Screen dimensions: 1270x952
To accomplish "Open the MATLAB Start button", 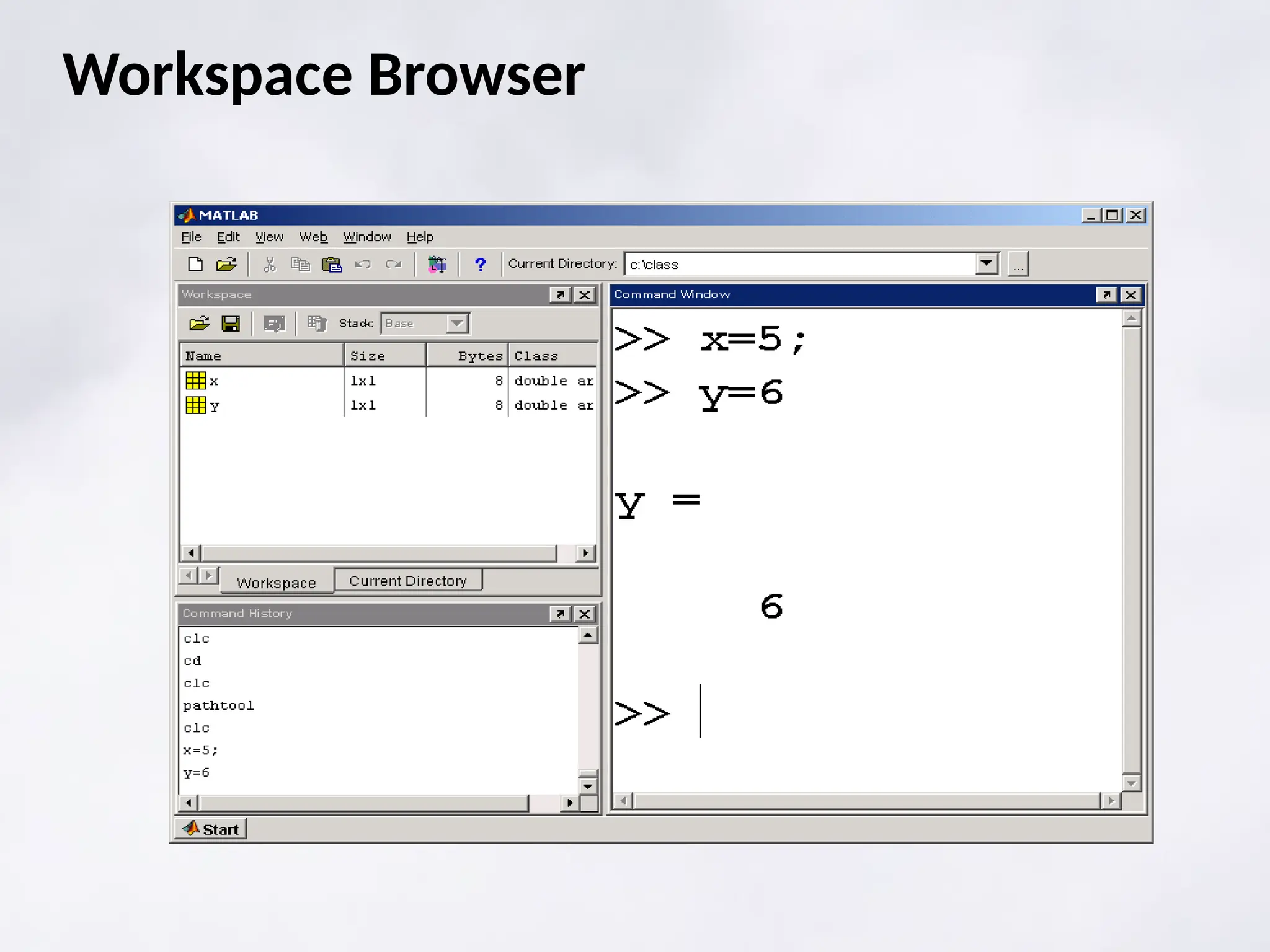I will point(211,829).
